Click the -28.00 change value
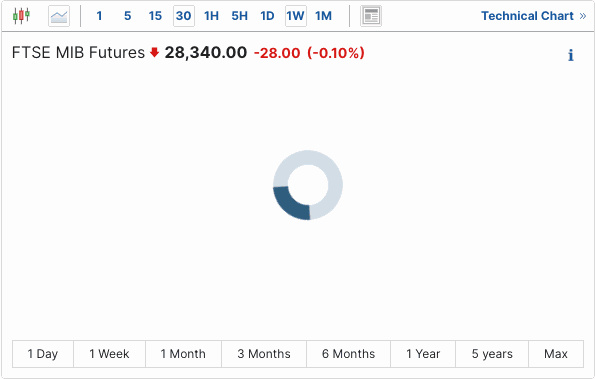Screen dimensions: 595x379 (x=277, y=53)
